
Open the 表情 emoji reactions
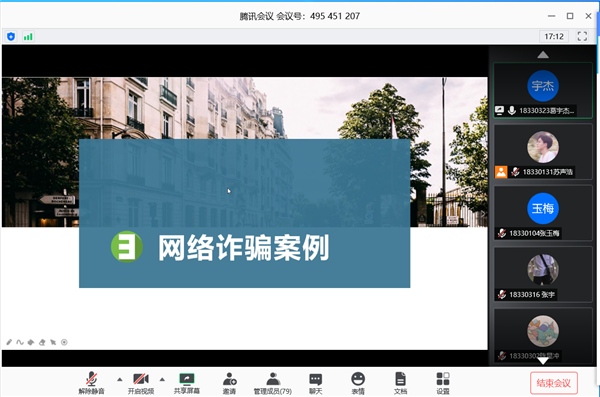[358, 383]
